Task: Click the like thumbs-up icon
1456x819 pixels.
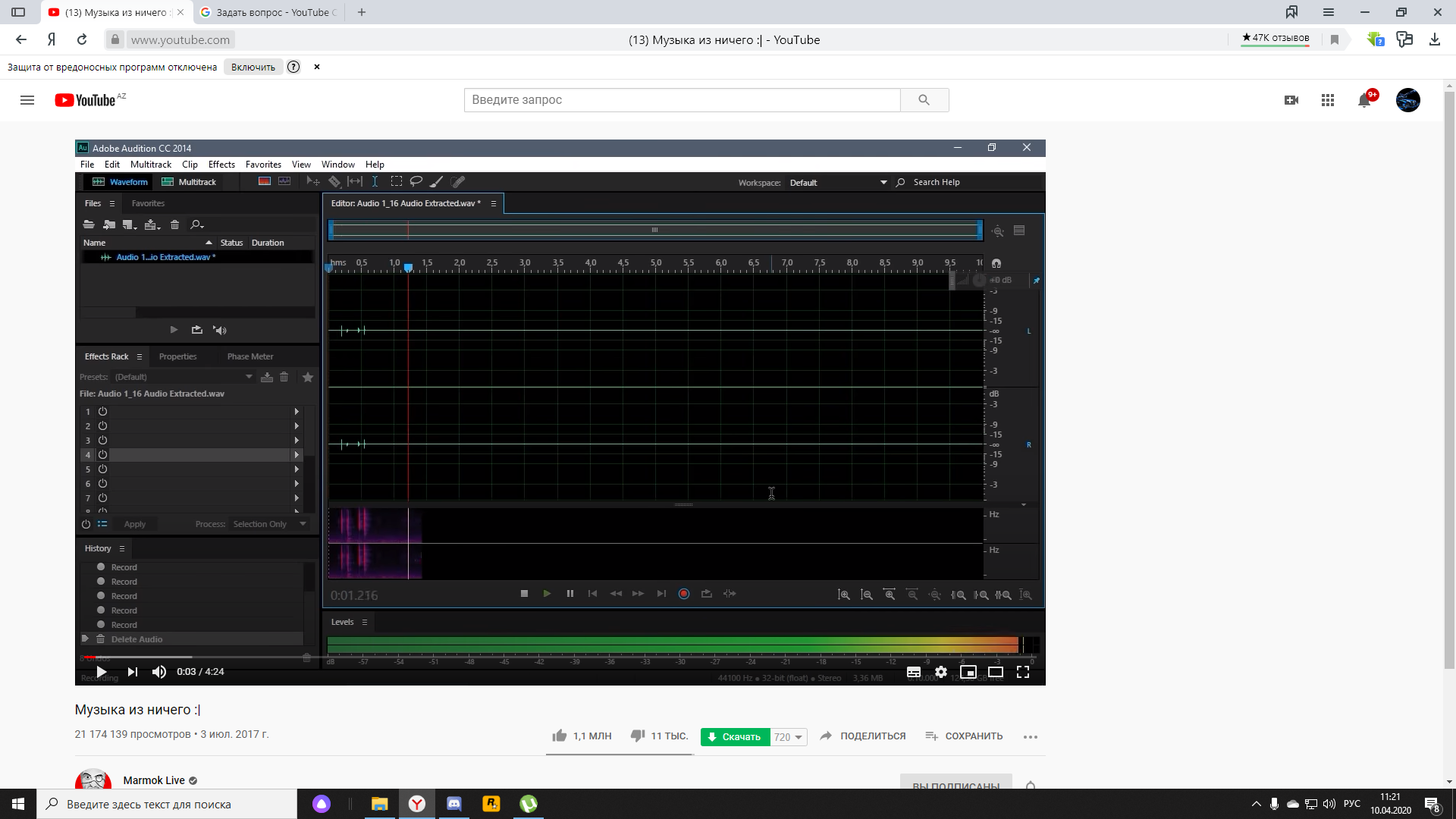Action: 560,736
